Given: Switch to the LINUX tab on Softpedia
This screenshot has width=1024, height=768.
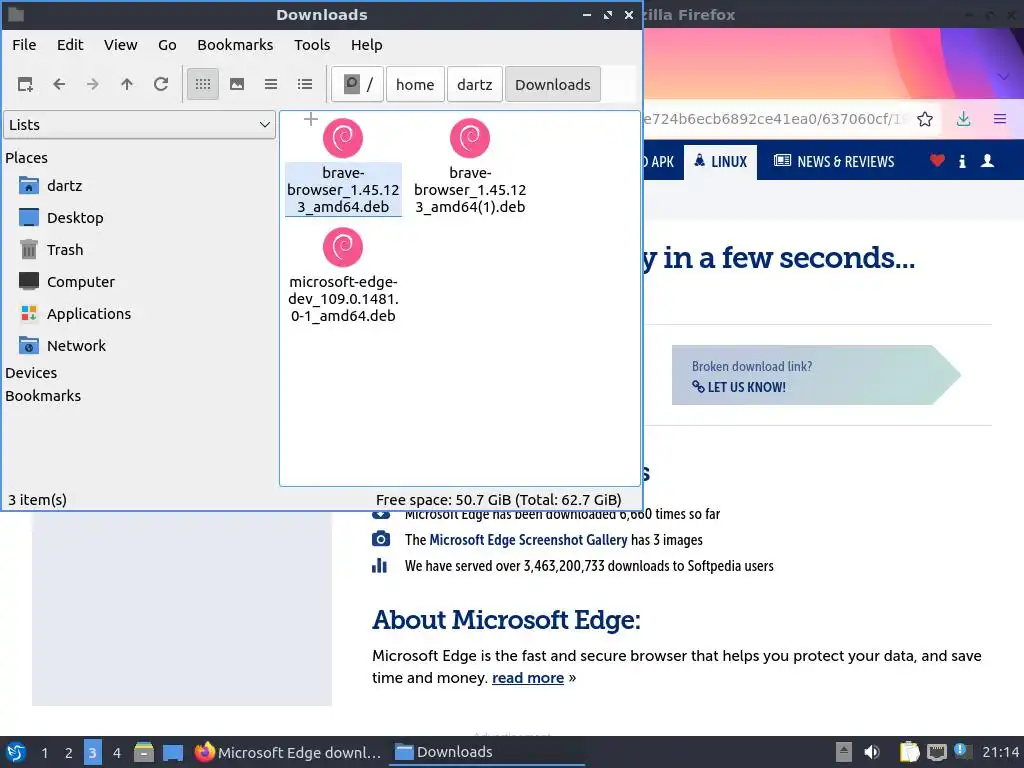Looking at the screenshot, I should point(720,162).
